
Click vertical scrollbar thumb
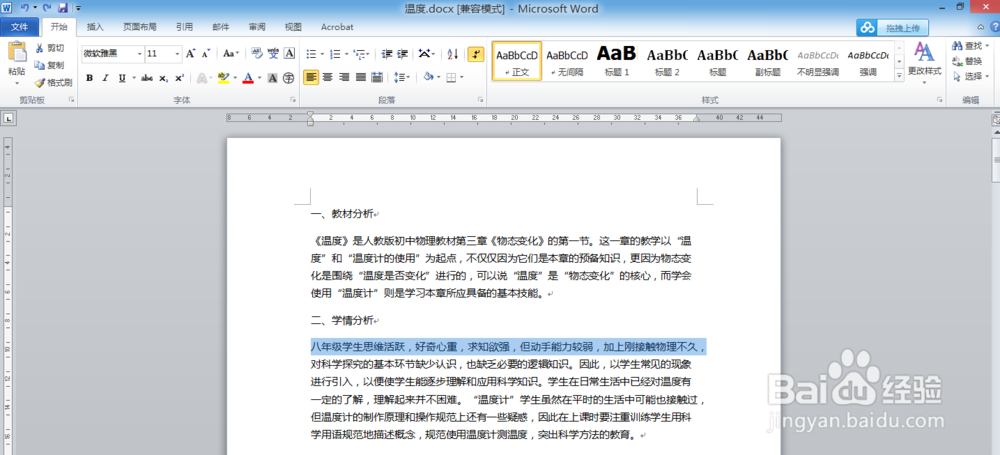pyautogui.click(x=996, y=159)
